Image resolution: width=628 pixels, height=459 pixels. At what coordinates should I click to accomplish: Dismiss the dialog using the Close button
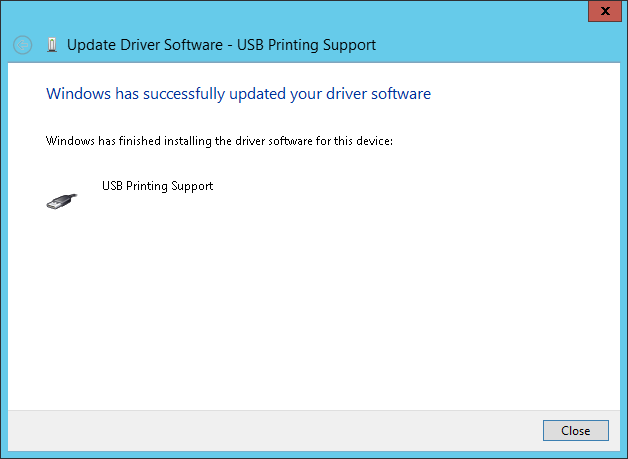[x=575, y=431]
